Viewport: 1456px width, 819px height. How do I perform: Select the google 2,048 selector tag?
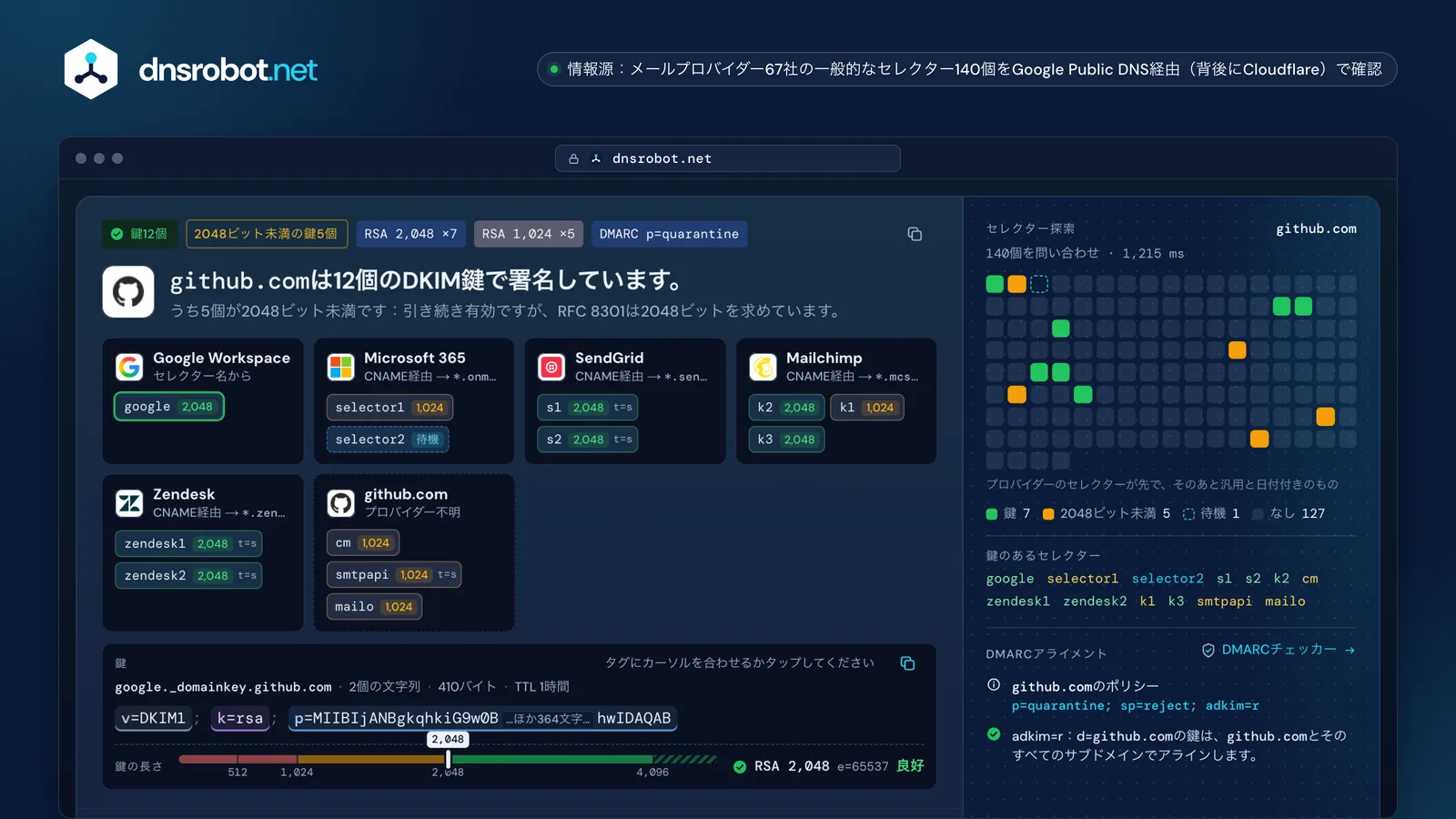tap(168, 407)
